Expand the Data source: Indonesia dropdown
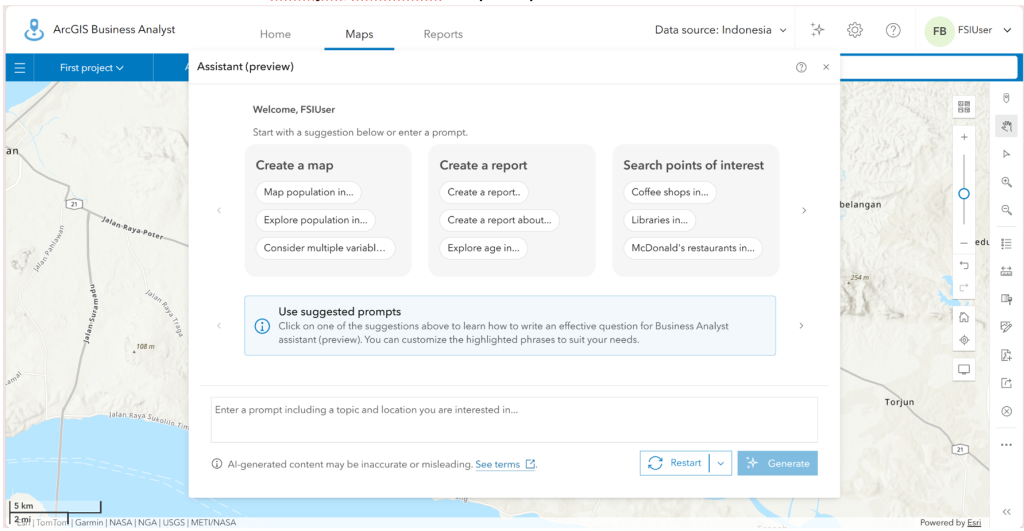 [x=720, y=30]
